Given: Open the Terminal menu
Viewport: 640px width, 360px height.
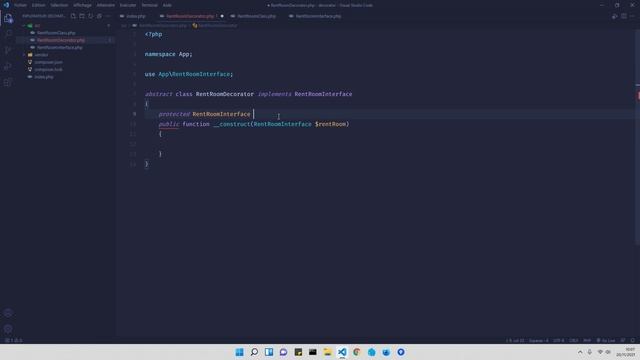Looking at the screenshot, I should click(x=149, y=5).
